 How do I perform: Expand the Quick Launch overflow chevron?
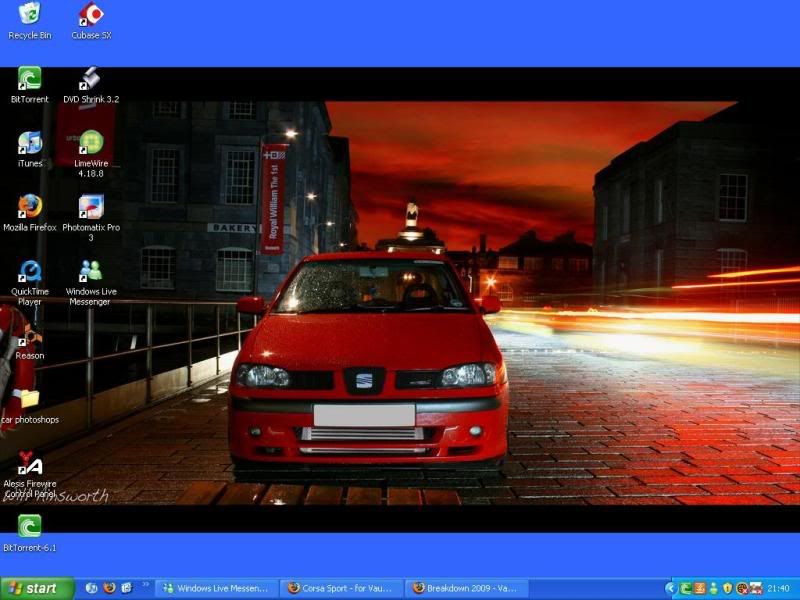(x=146, y=584)
